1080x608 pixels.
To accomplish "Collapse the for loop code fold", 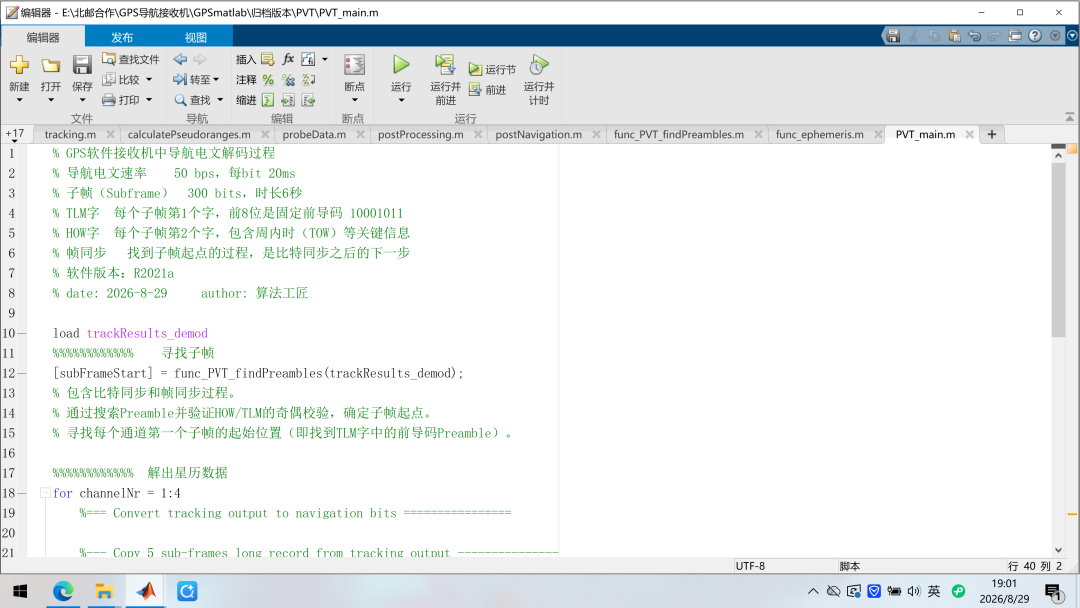I will pos(45,493).
